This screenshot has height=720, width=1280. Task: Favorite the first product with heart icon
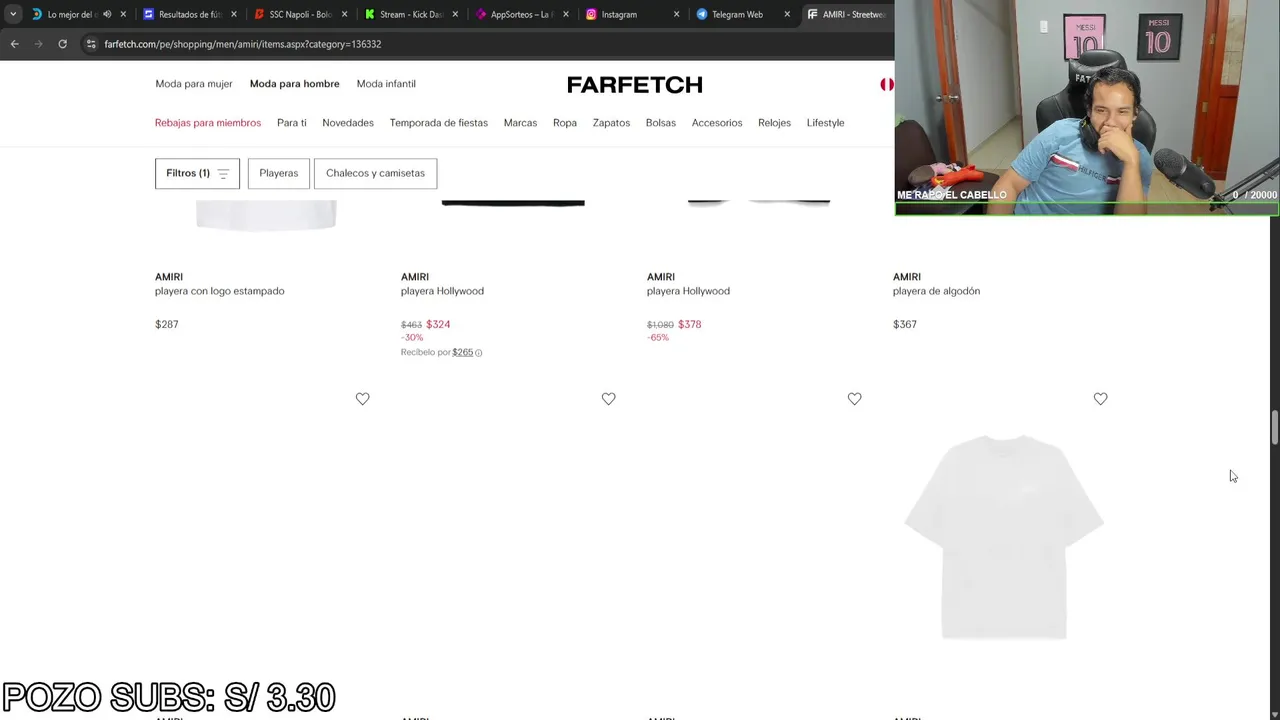tap(362, 399)
